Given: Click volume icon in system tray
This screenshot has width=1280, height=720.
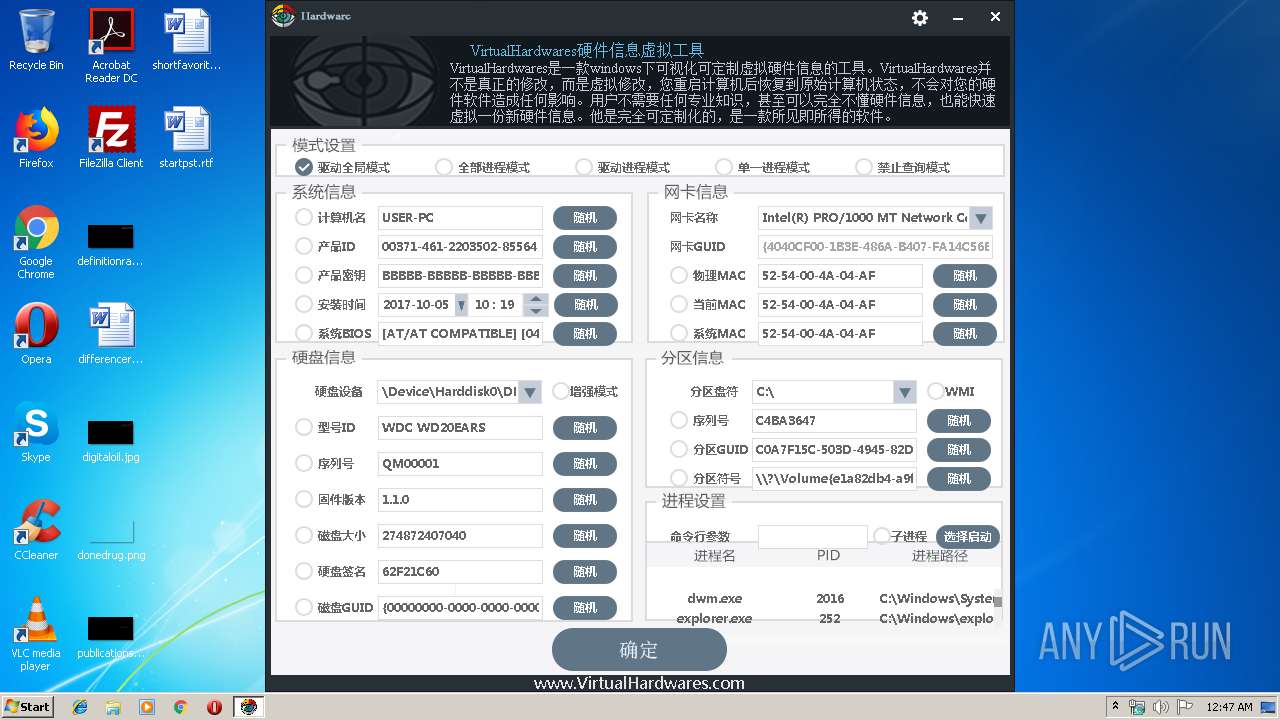Looking at the screenshot, I should click(x=1161, y=707).
